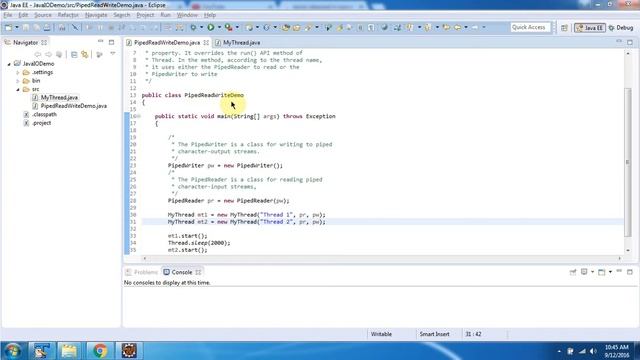Viewport: 640px width, 360px height.
Task: Minimize the Console view
Action: pos(619,271)
